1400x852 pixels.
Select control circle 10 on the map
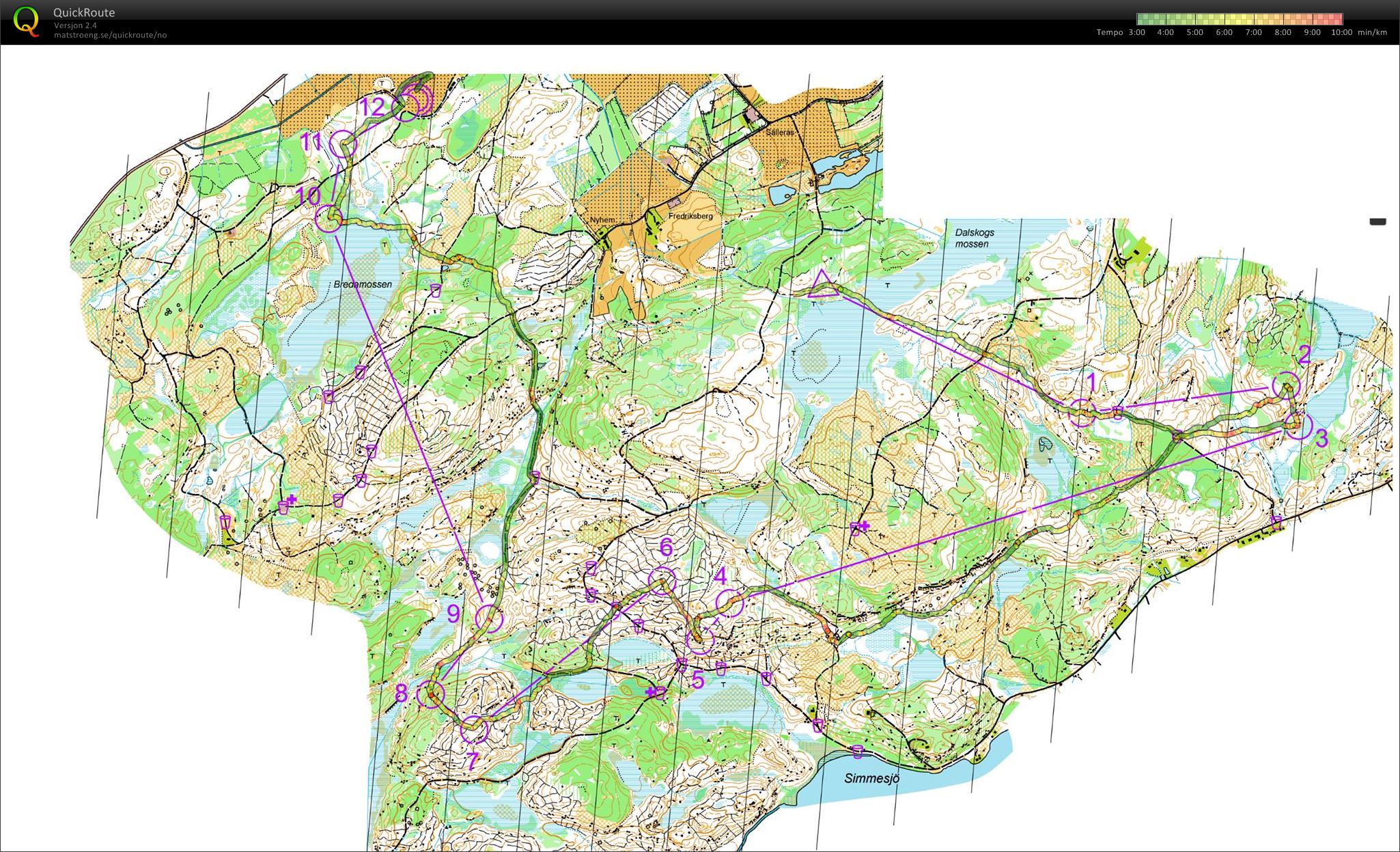[x=329, y=219]
